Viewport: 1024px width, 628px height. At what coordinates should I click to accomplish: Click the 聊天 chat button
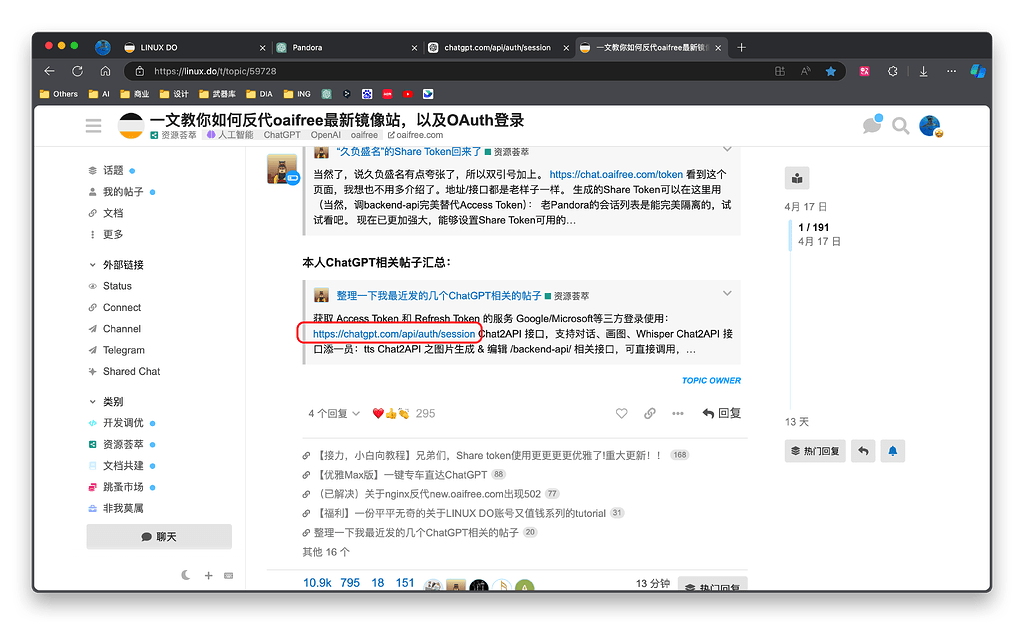pyautogui.click(x=159, y=537)
